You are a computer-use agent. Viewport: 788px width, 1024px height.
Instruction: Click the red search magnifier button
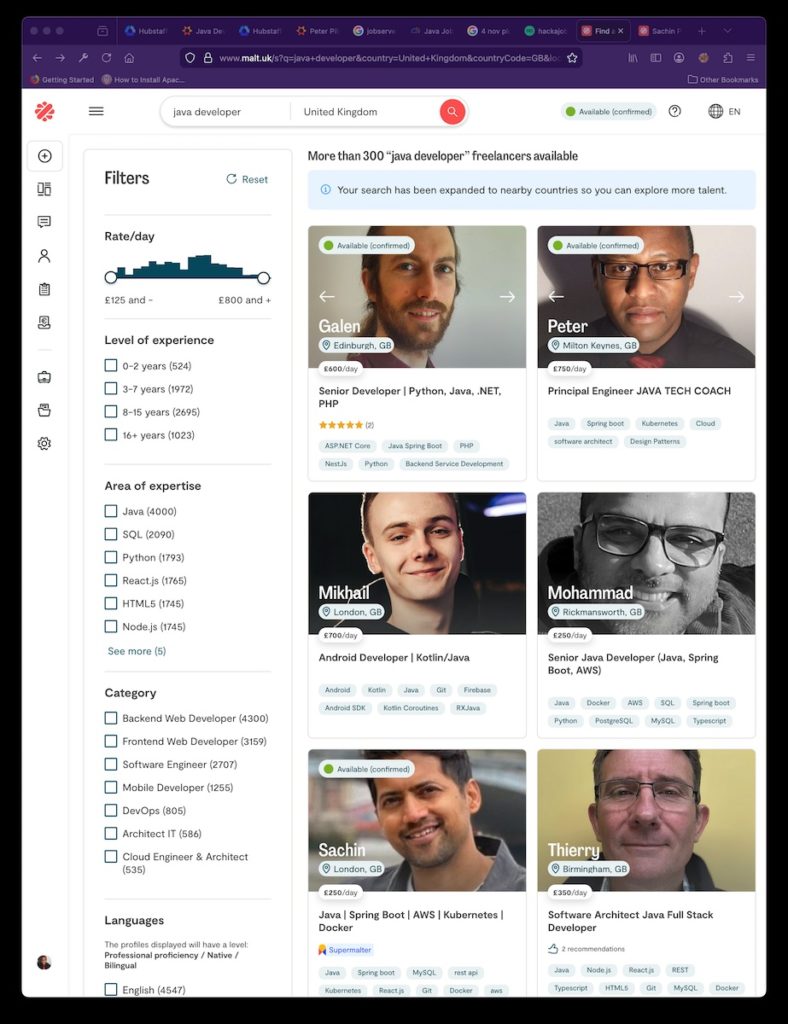[452, 112]
